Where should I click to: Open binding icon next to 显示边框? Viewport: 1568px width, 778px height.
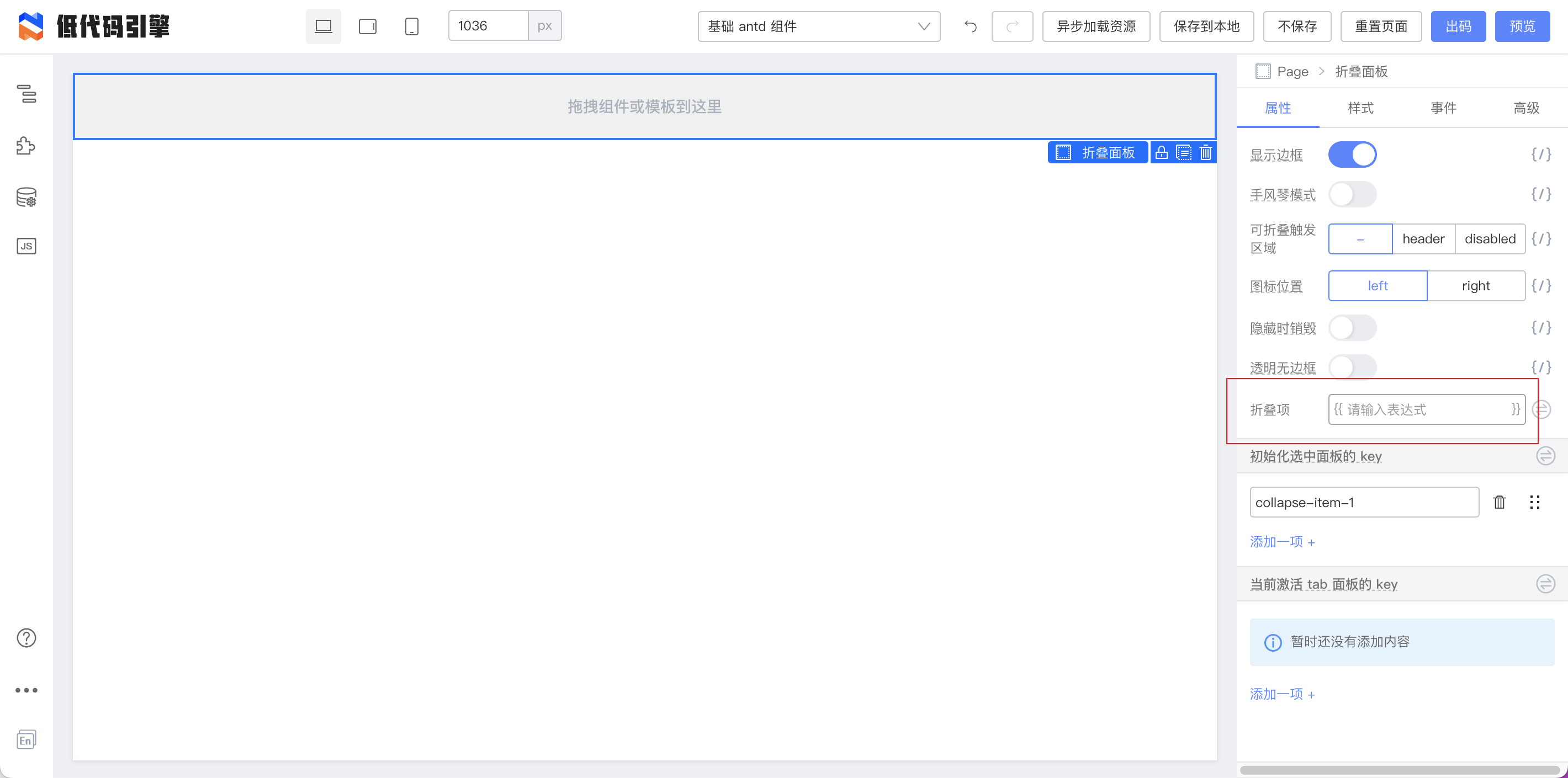point(1541,154)
